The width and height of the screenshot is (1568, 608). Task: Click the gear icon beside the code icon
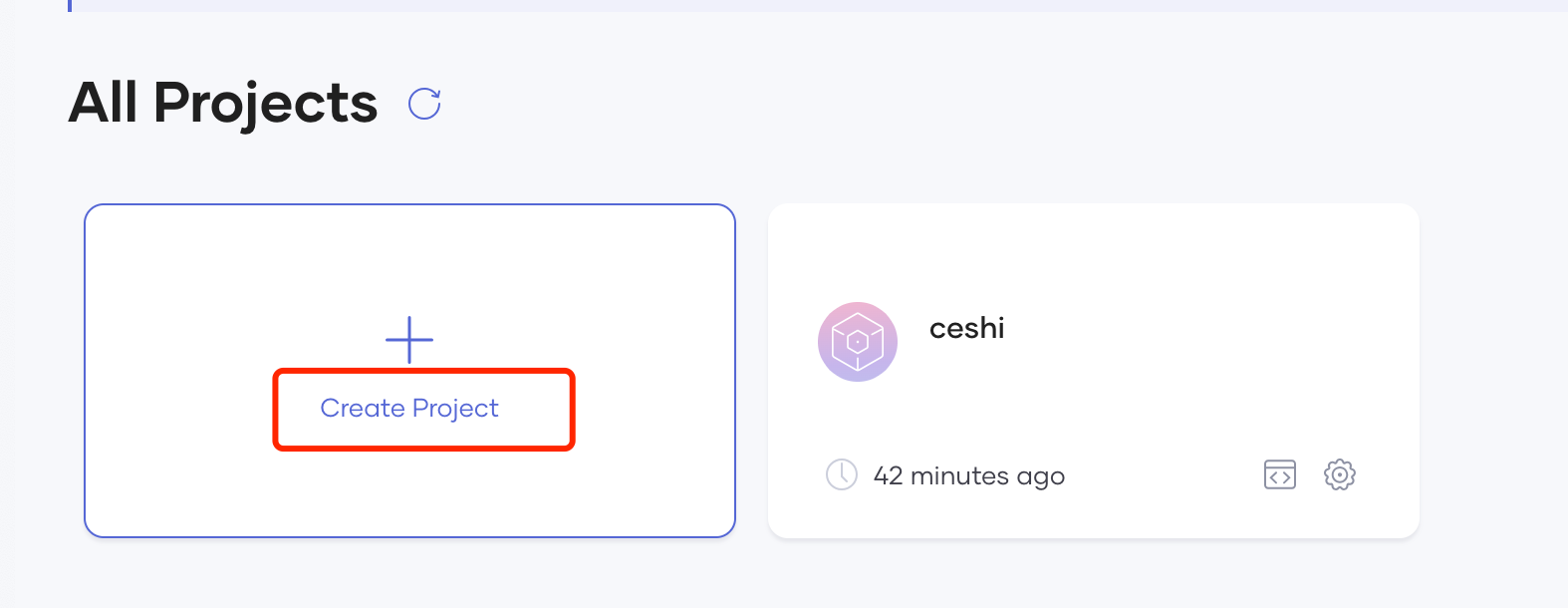click(1340, 475)
